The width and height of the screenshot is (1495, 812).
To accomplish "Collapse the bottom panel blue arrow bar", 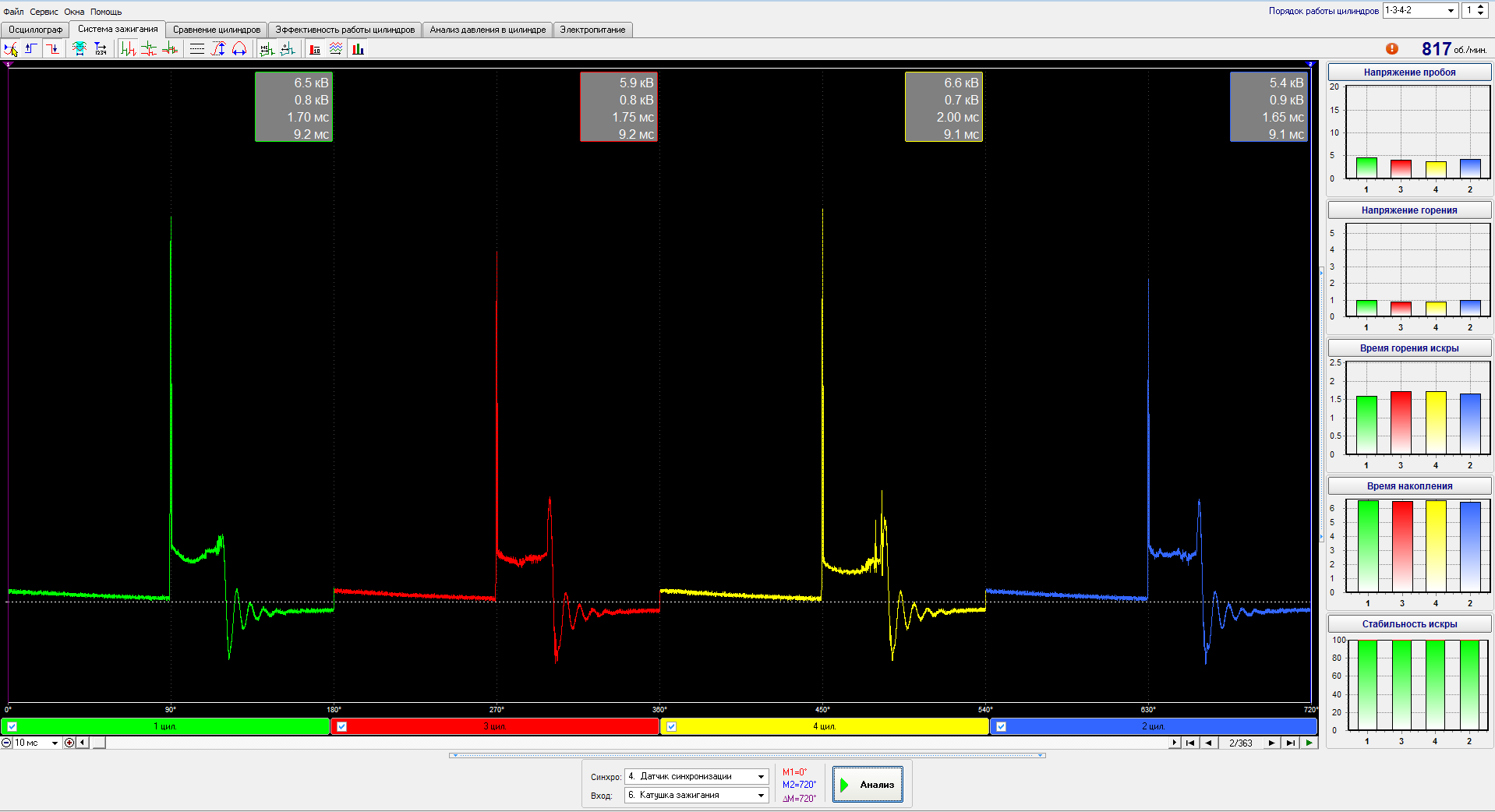I will (747, 755).
